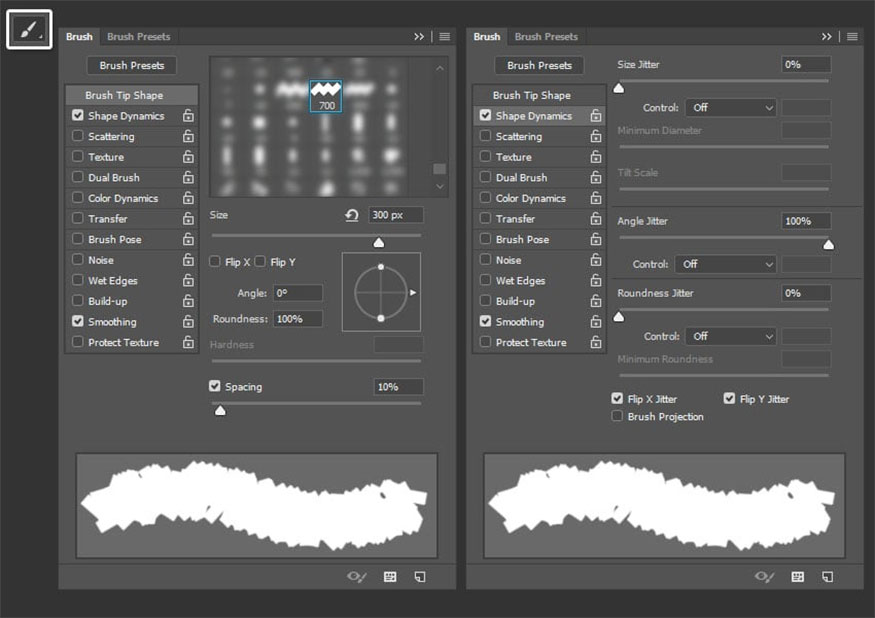This screenshot has width=875, height=618.
Task: Lock Smoothing in right panel
Action: point(596,322)
